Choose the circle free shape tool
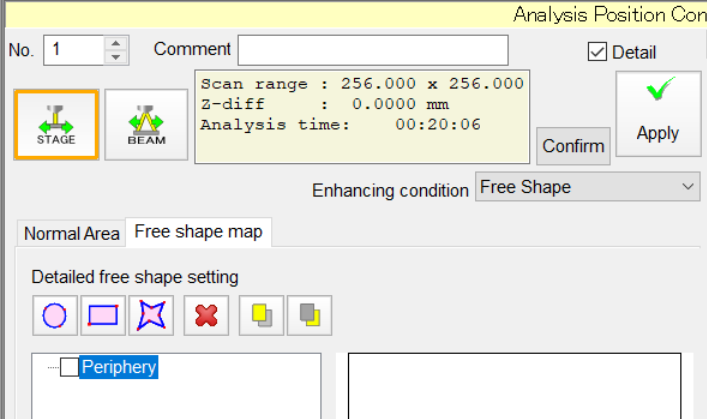Screen dimensions: 707x419 (x=55, y=315)
